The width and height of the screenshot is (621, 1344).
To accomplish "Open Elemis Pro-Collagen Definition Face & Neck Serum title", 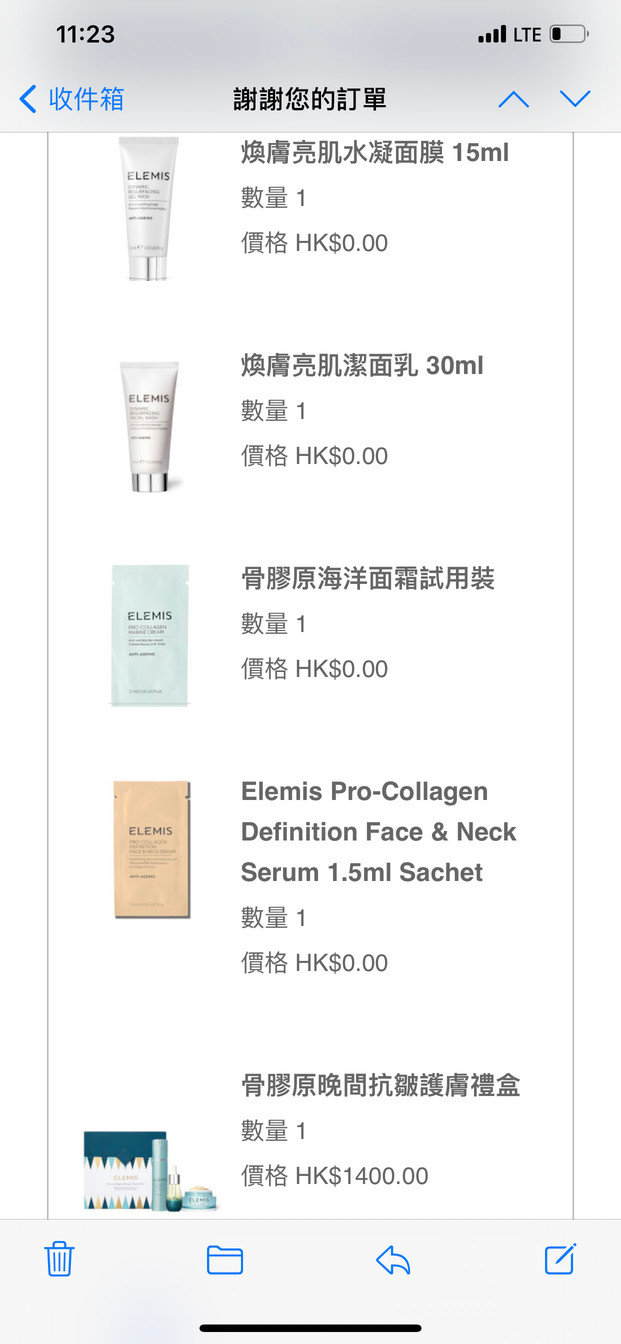I will (379, 832).
